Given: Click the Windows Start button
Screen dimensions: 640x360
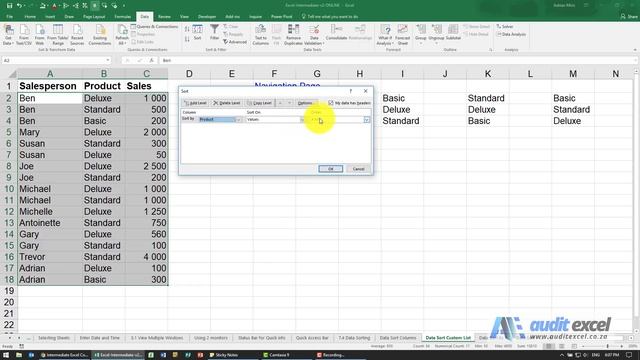Looking at the screenshot, I should (6, 355).
